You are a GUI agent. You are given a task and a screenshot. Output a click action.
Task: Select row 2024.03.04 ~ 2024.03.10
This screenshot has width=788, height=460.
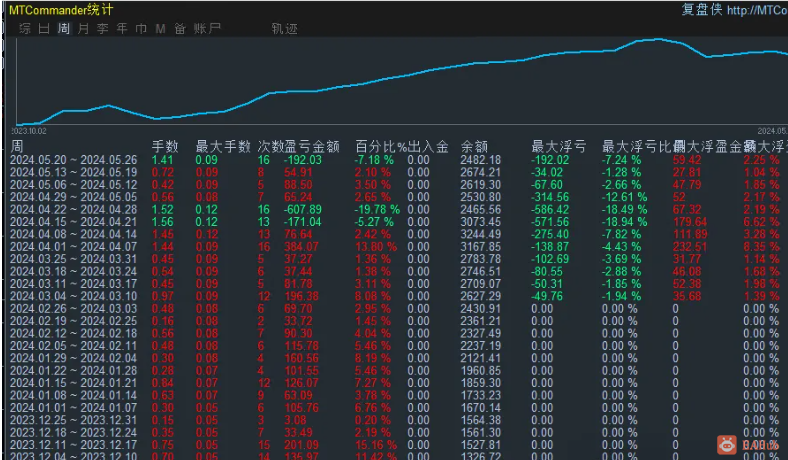pyautogui.click(x=395, y=296)
